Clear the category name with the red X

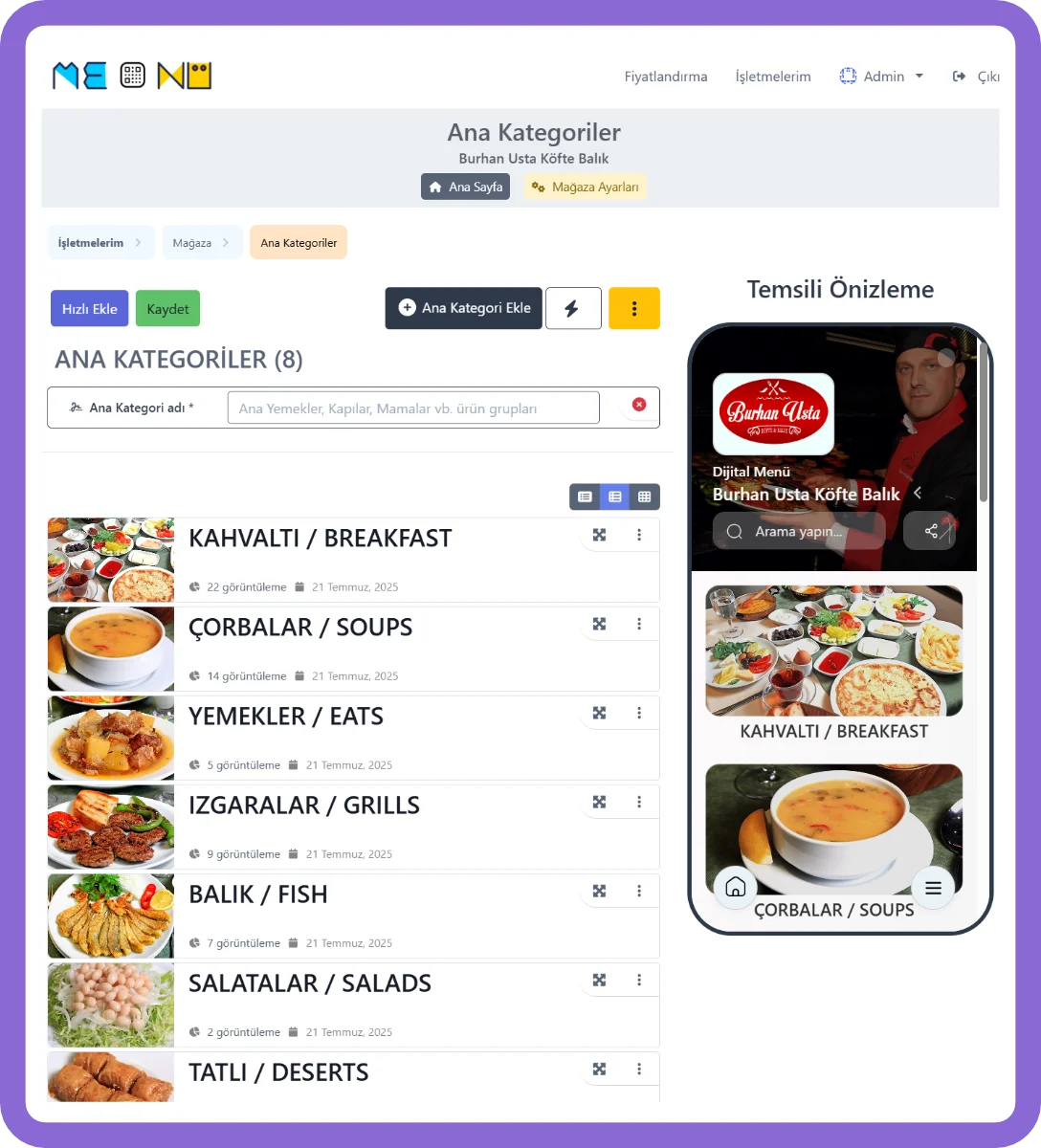coord(639,405)
